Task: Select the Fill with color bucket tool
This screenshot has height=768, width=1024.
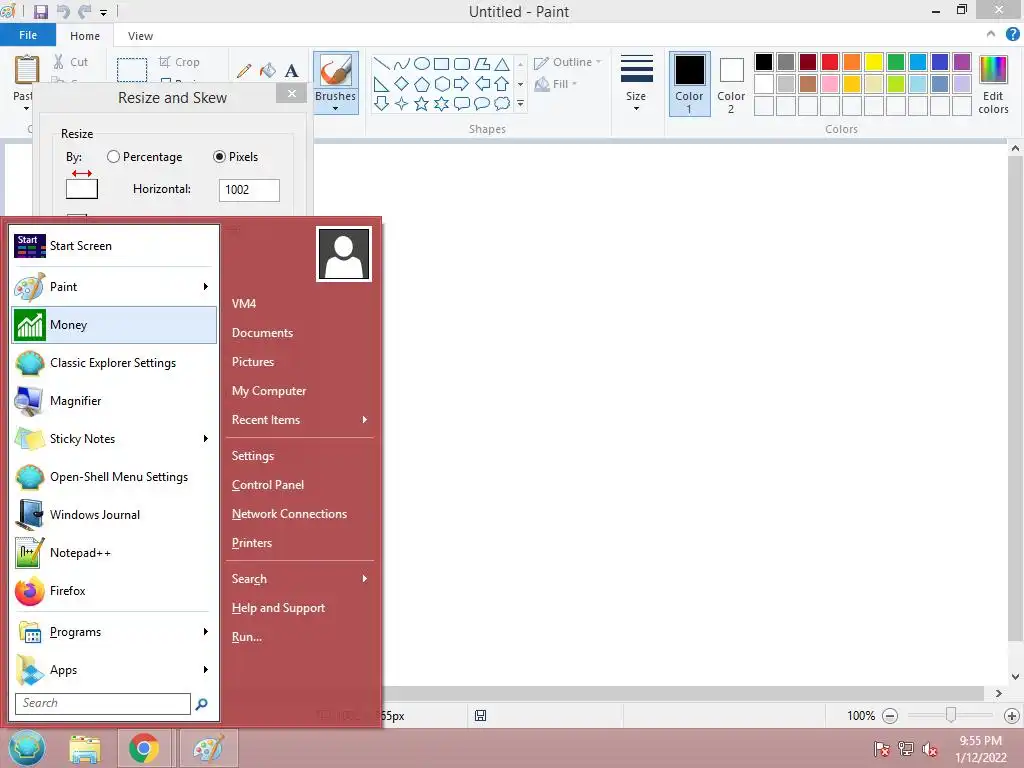Action: (268, 70)
